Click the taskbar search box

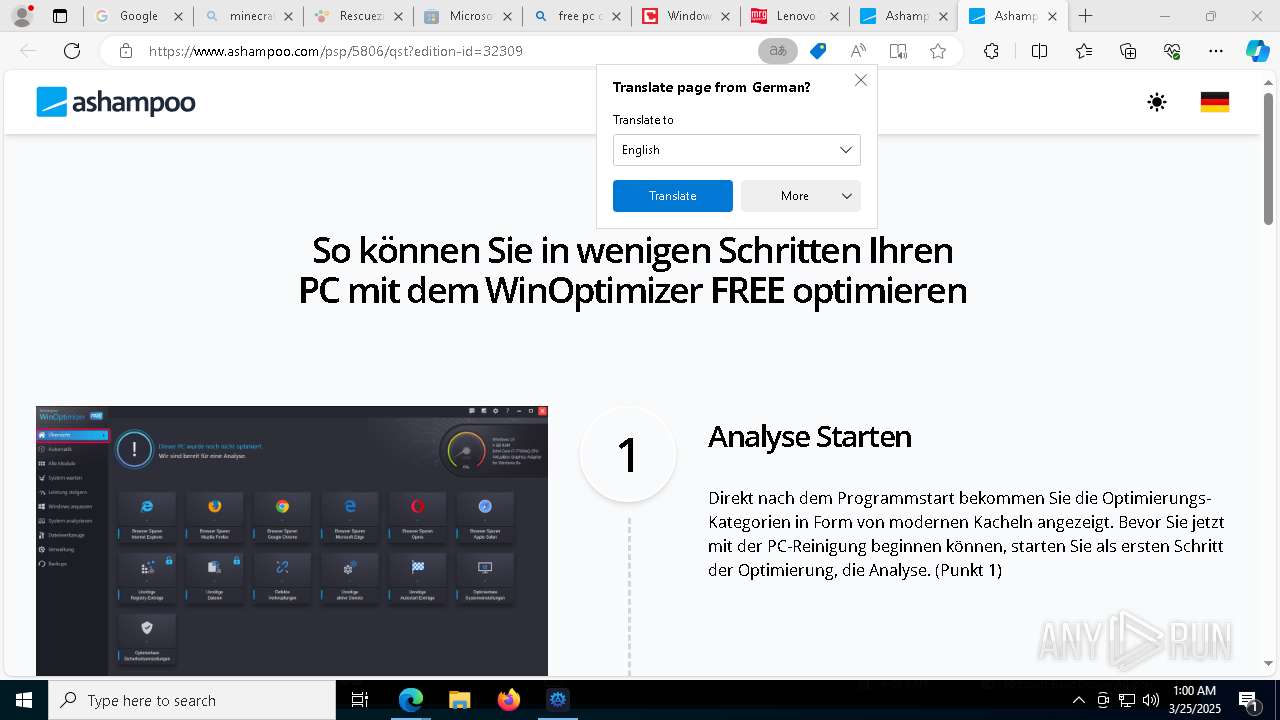pyautogui.click(x=192, y=700)
